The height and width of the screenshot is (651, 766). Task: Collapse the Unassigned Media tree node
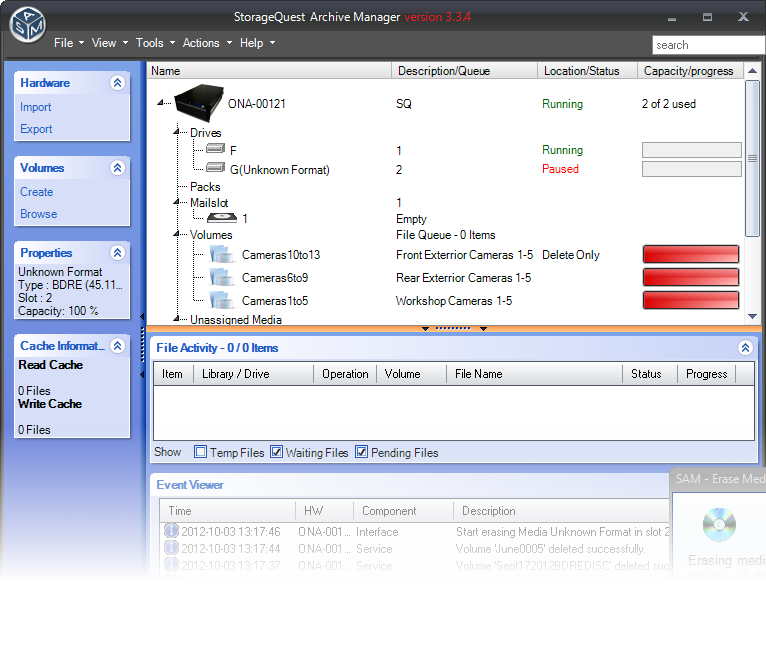[x=176, y=318]
